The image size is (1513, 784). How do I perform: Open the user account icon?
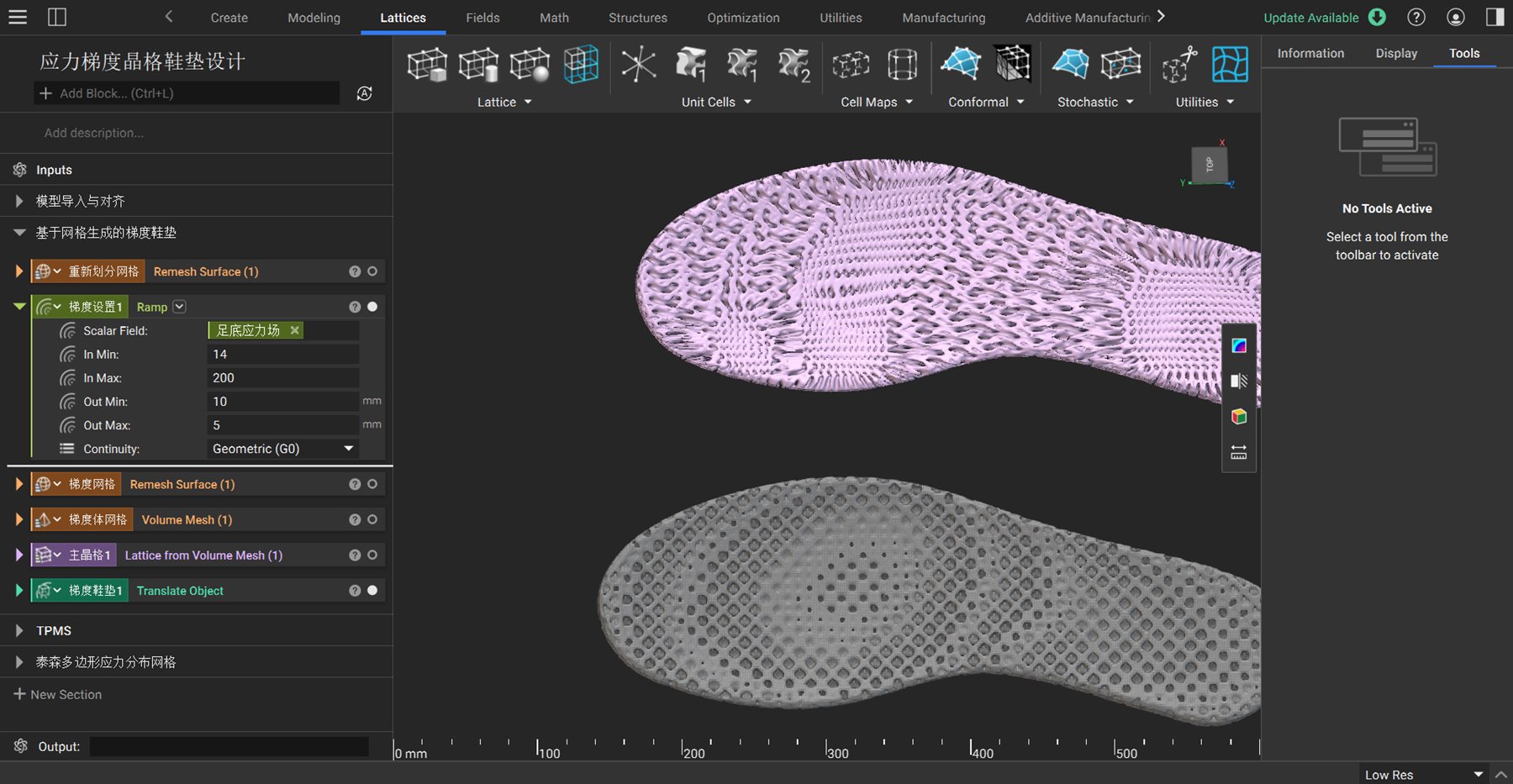click(x=1456, y=17)
